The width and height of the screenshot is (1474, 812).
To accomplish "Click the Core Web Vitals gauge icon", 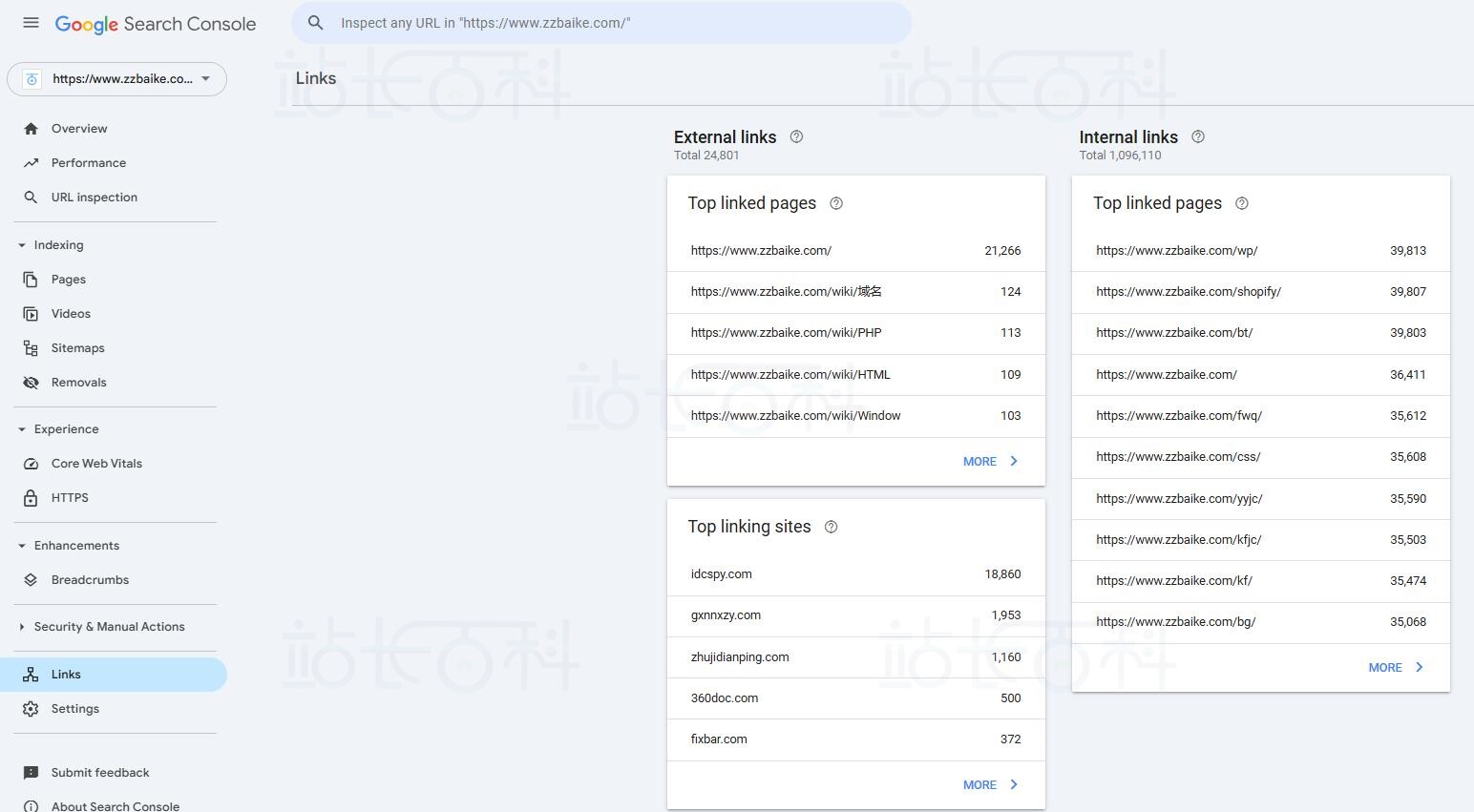I will click(x=31, y=464).
